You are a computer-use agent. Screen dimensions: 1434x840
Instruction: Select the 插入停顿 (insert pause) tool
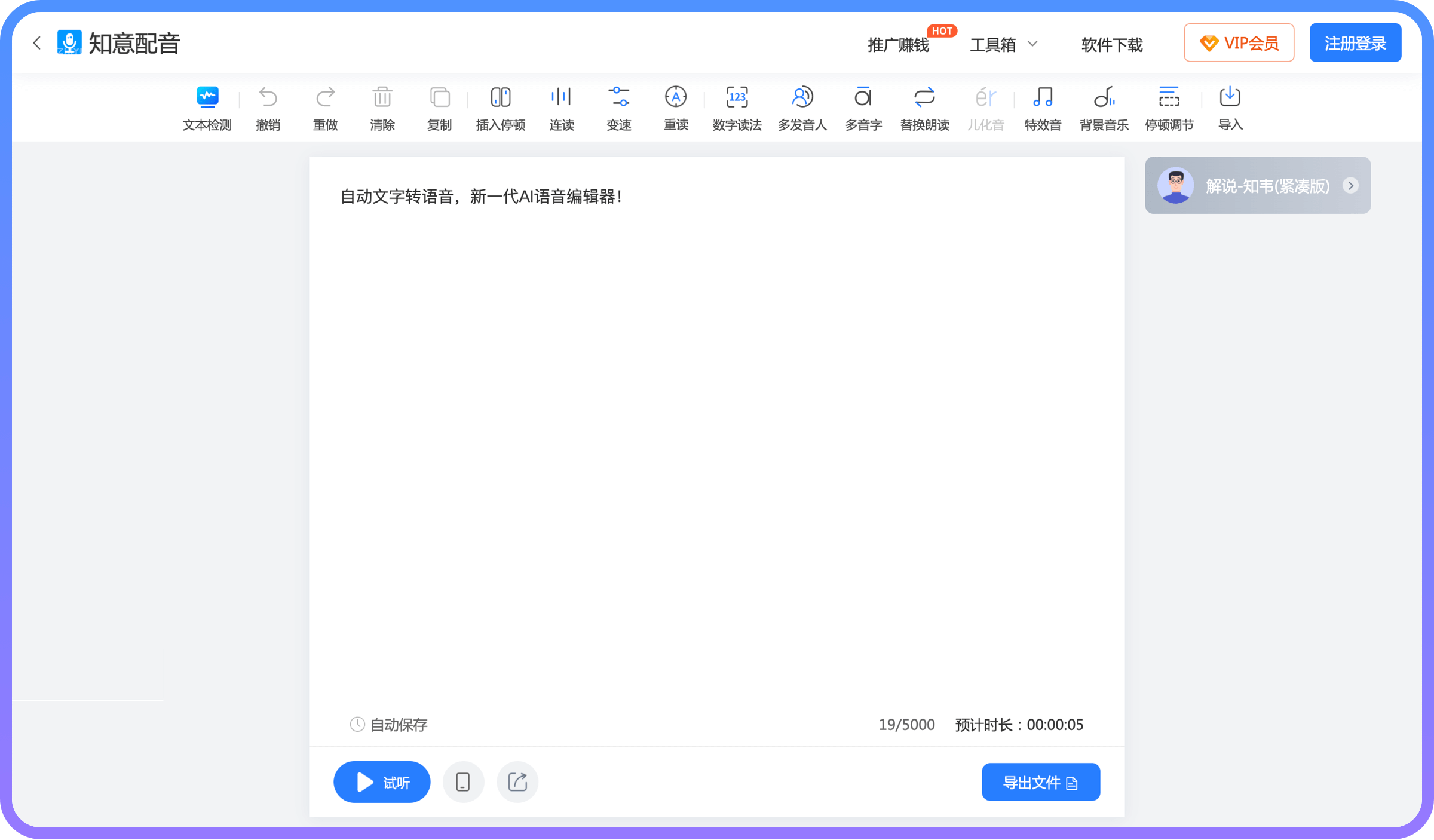[x=501, y=108]
